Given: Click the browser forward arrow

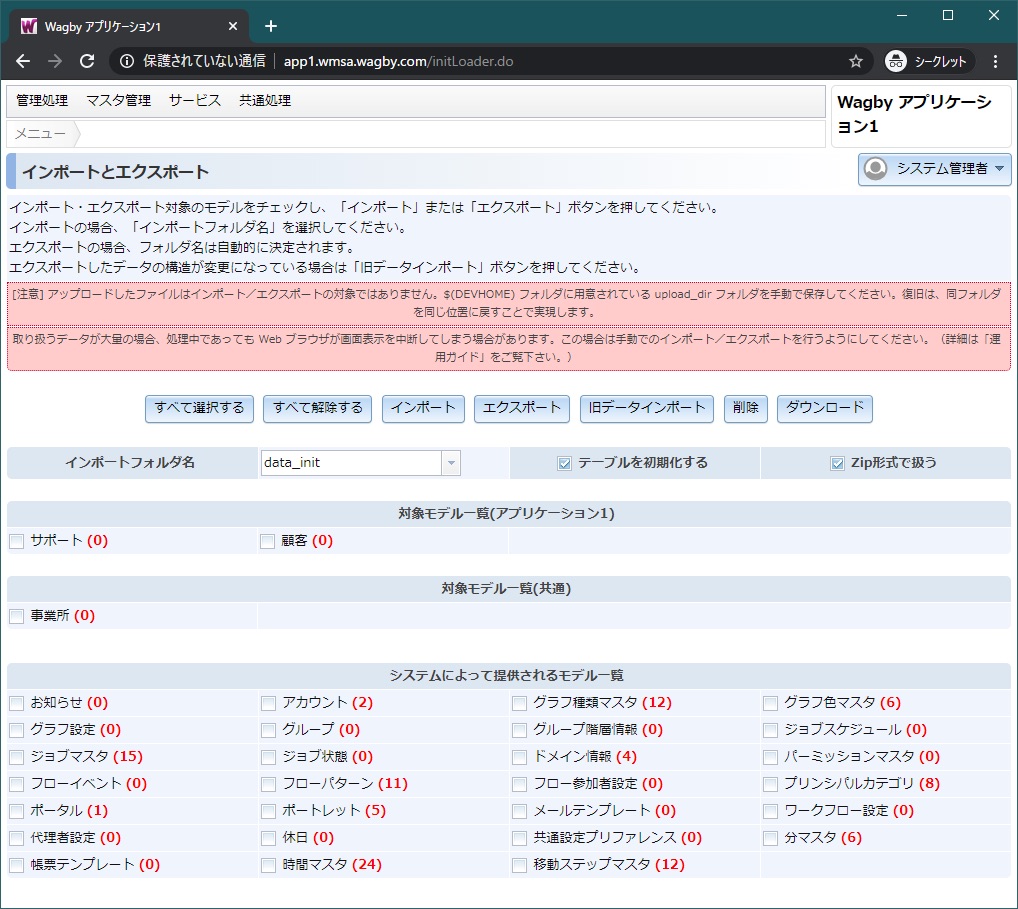Looking at the screenshot, I should tap(55, 61).
